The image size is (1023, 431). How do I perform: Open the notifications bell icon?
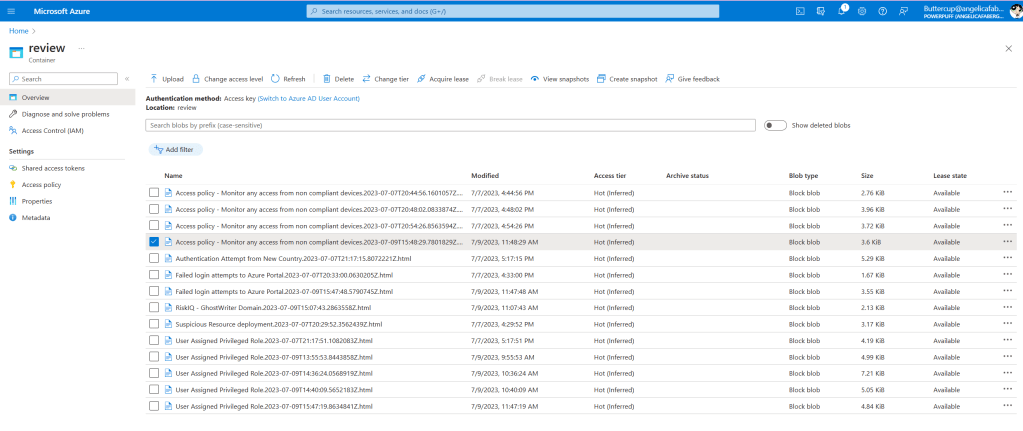(x=841, y=11)
